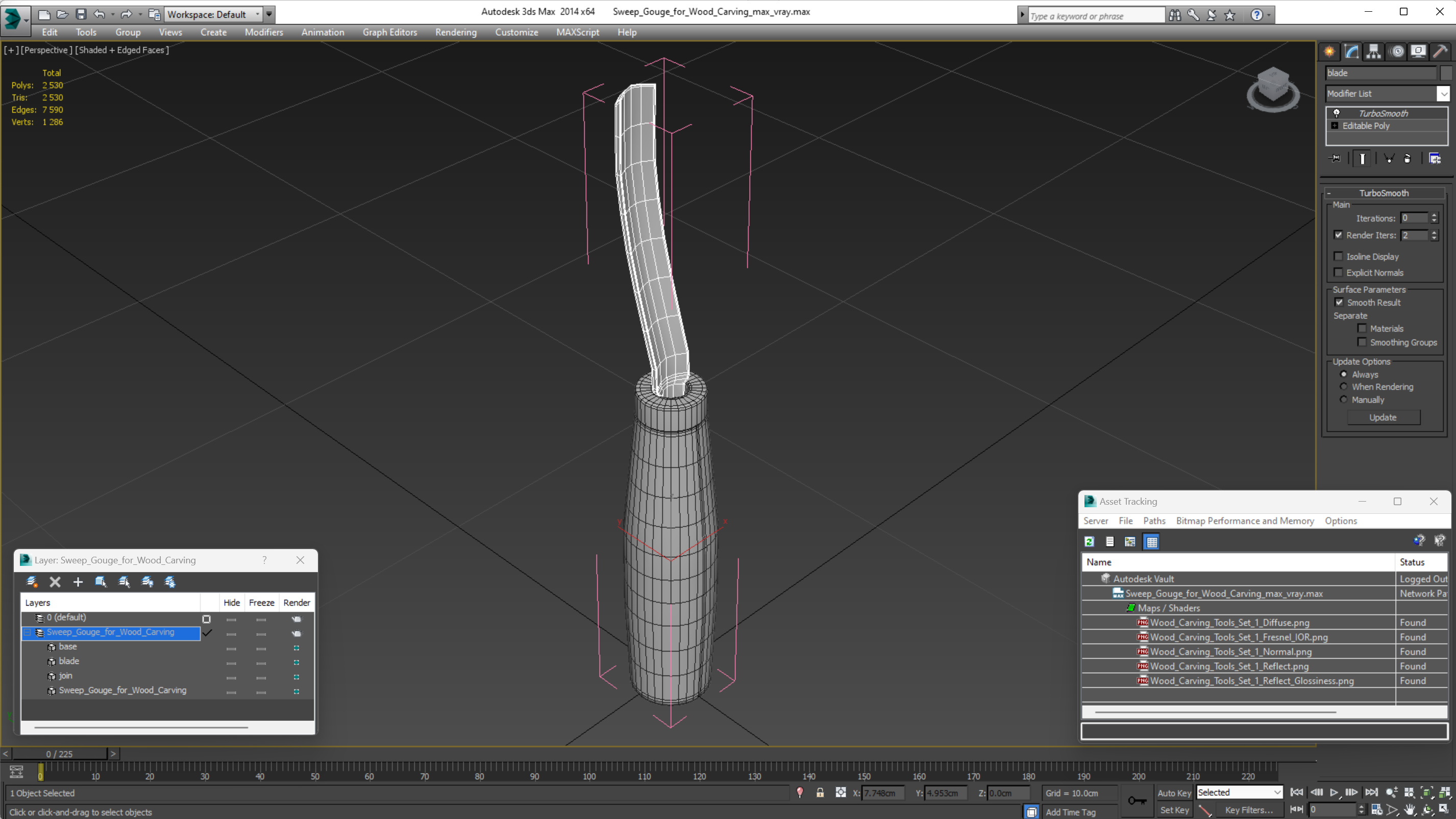Click Add selected objects to layer plus icon
This screenshot has width=1456, height=819.
point(78,582)
